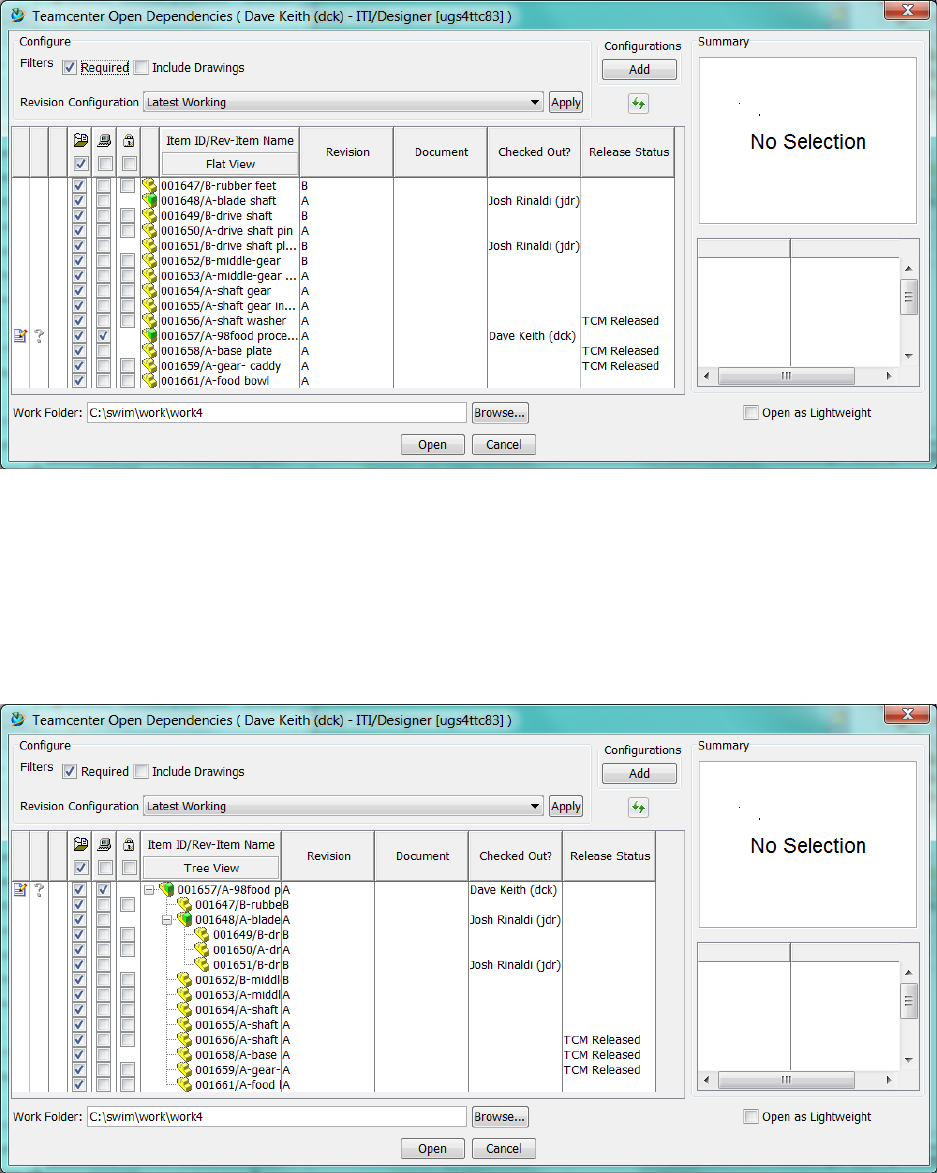This screenshot has height=1173, width=937.
Task: Collapse the 001648/A-blade tree node
Action: click(x=167, y=920)
